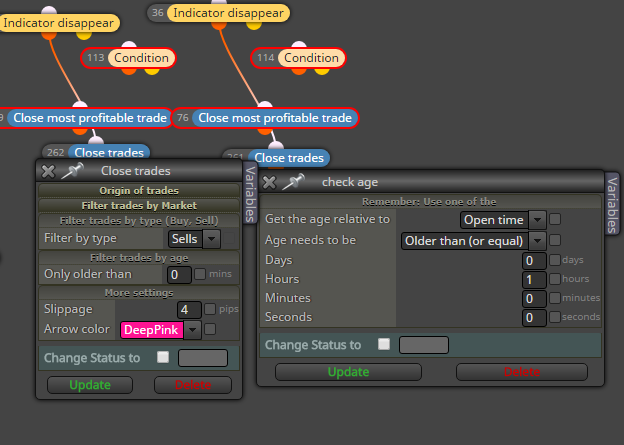The width and height of the screenshot is (624, 445).
Task: Select Close trades node 262
Action: pyautogui.click(x=96, y=152)
